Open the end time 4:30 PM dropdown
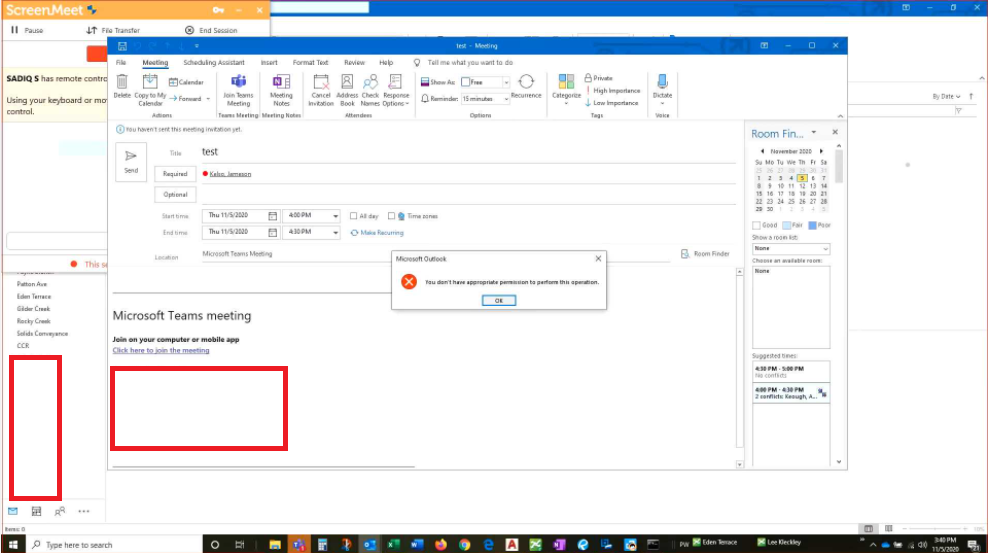The height and width of the screenshot is (553, 989). point(336,232)
